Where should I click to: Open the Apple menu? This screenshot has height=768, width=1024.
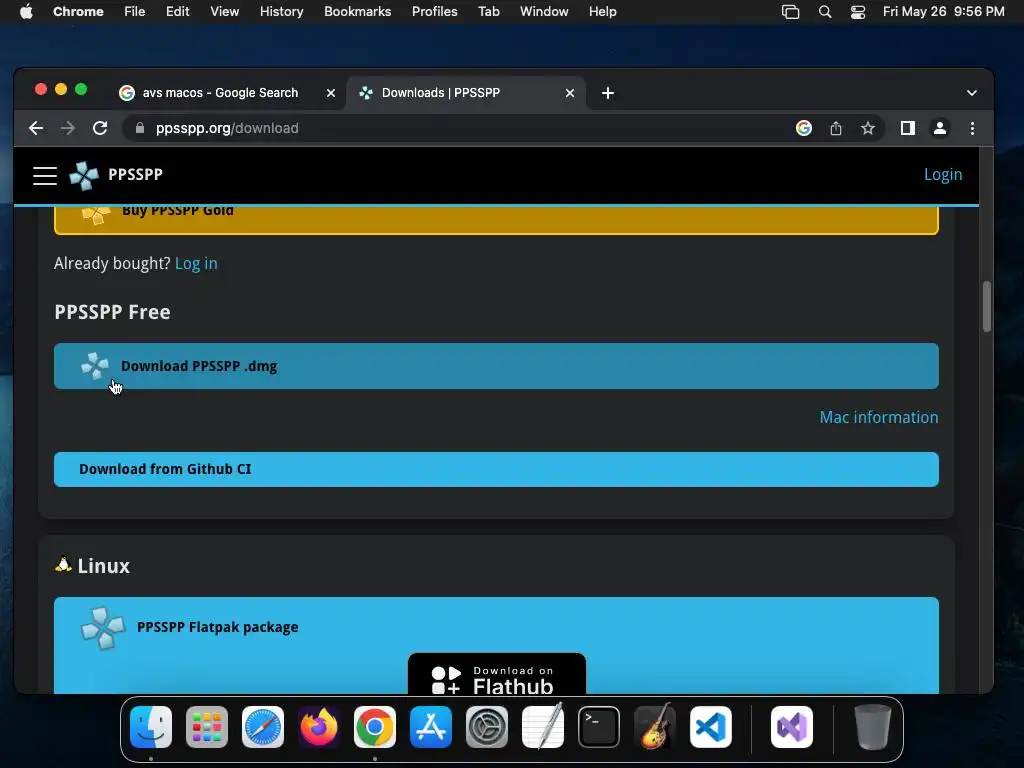26,11
